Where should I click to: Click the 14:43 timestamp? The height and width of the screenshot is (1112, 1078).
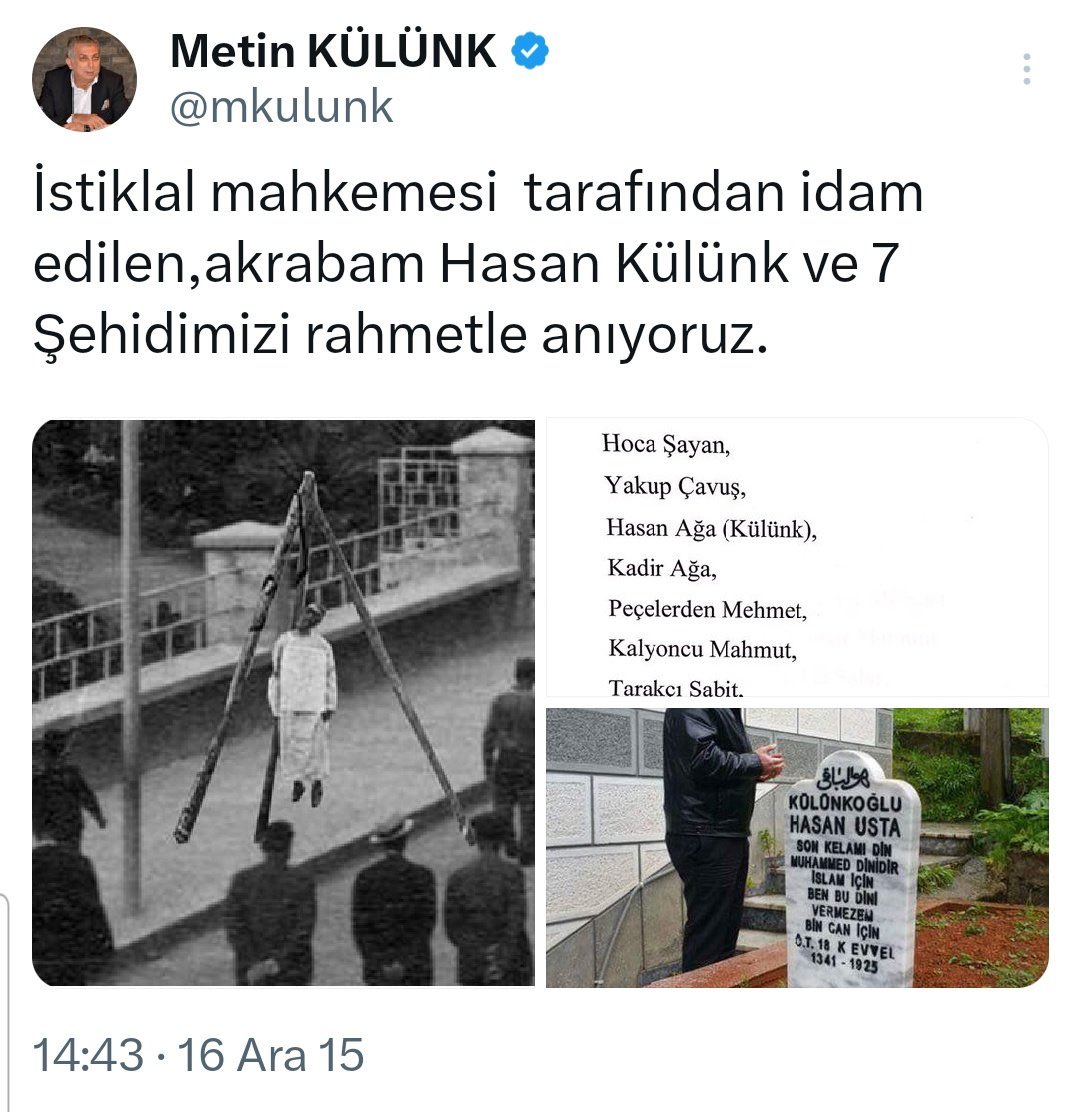(88, 1055)
